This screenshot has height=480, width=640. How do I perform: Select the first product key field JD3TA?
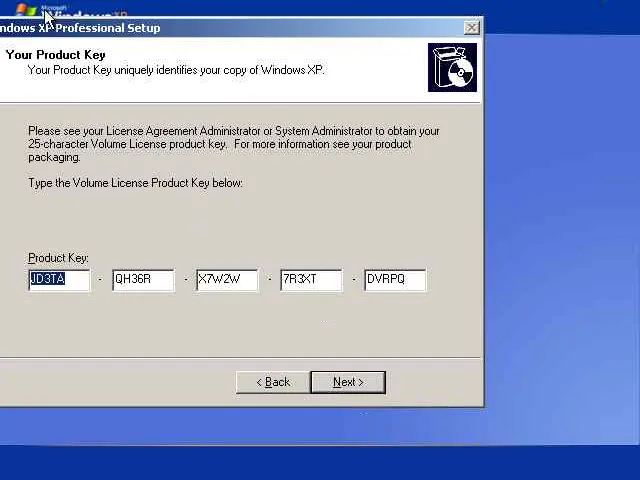60,280
